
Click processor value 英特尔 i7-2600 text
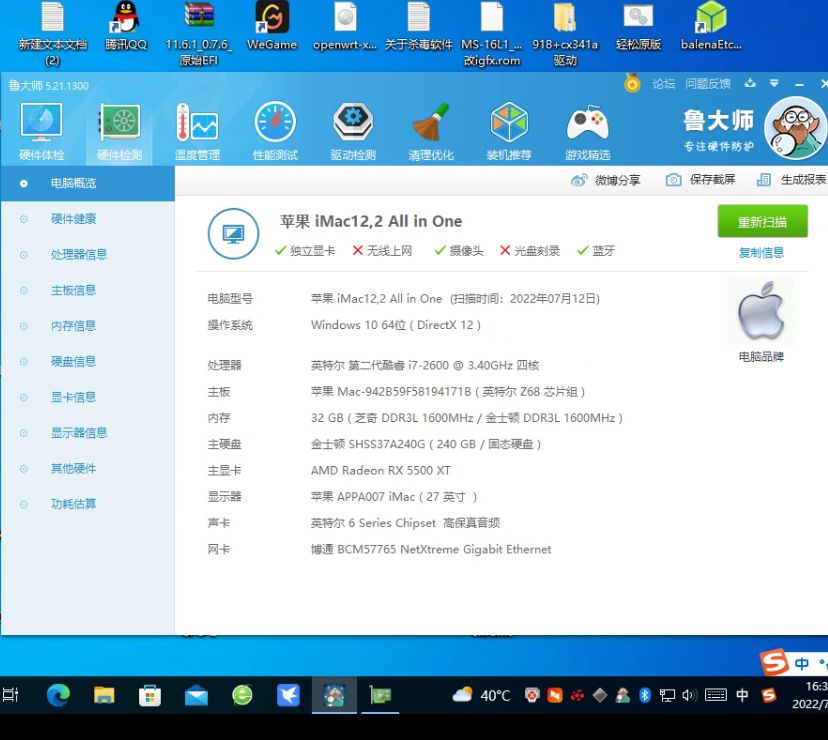425,365
